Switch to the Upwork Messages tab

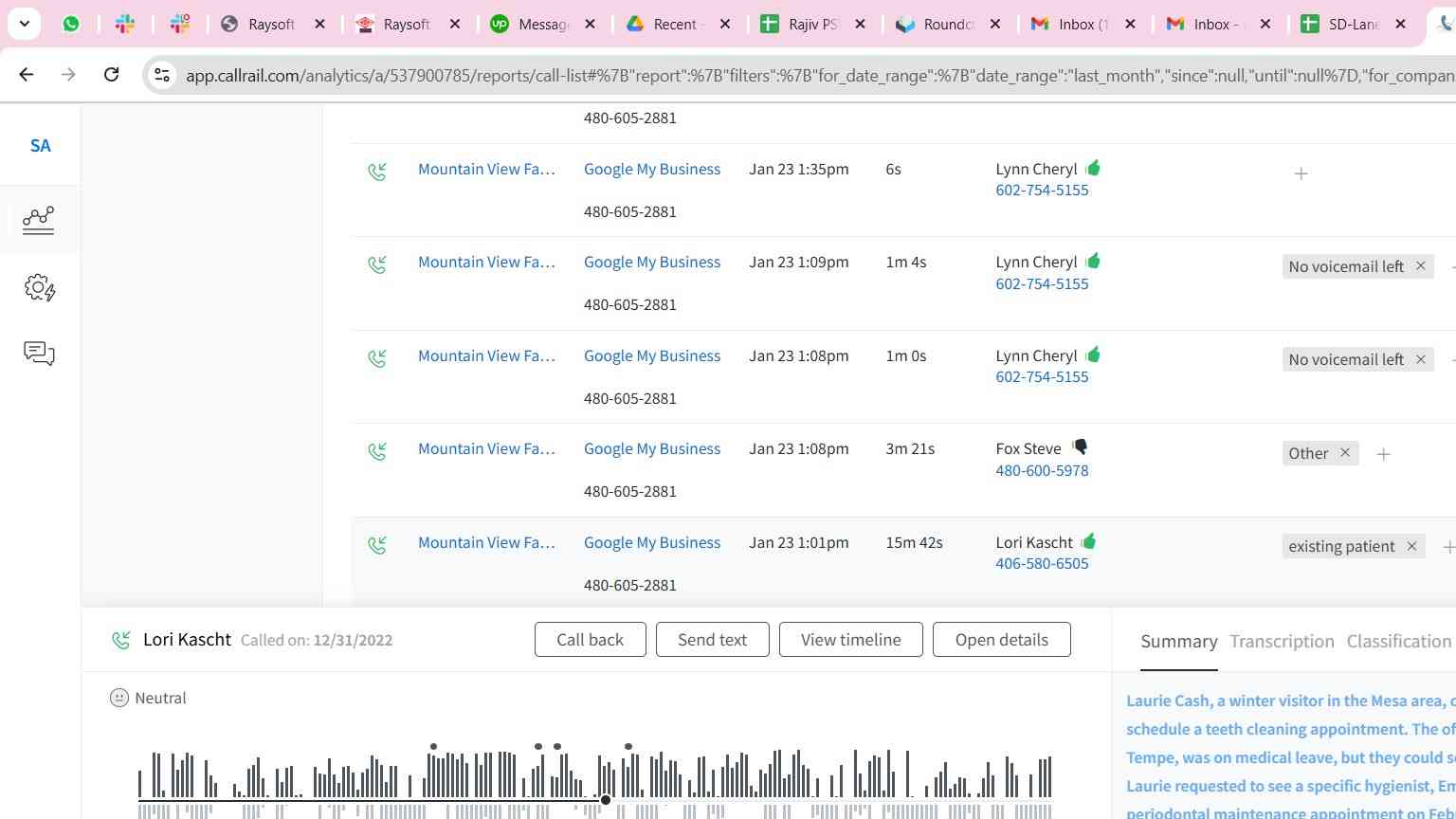tap(543, 24)
